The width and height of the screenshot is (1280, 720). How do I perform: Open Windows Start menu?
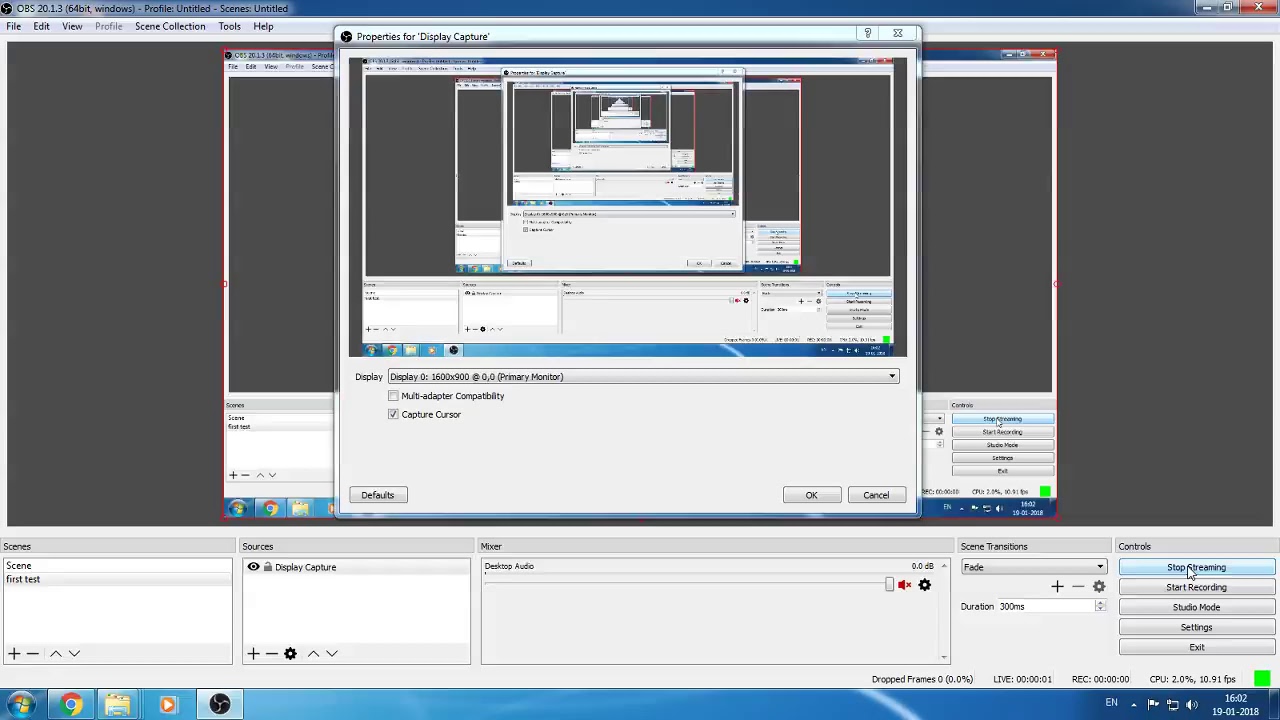[x=21, y=704]
